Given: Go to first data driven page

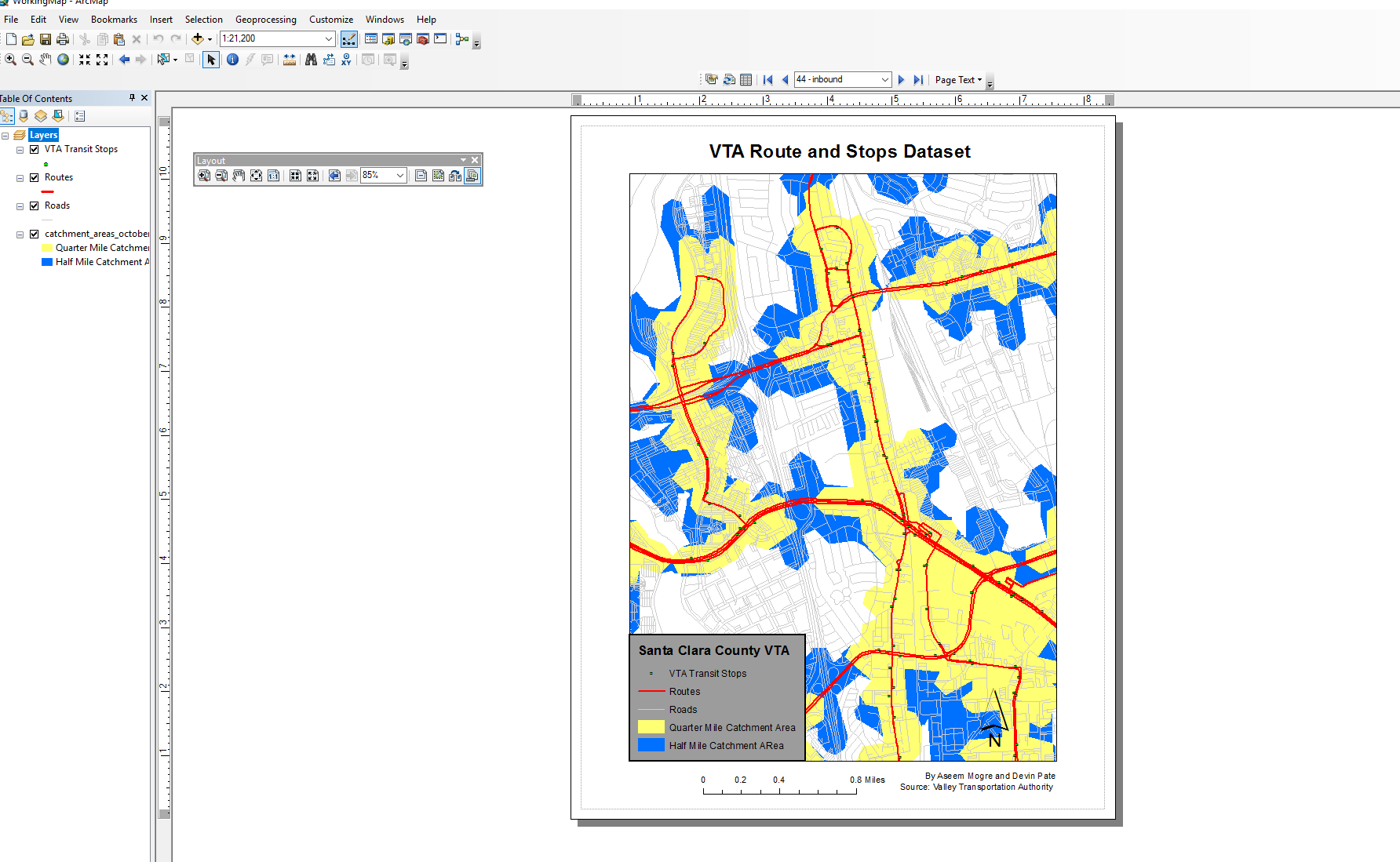Looking at the screenshot, I should 768,80.
